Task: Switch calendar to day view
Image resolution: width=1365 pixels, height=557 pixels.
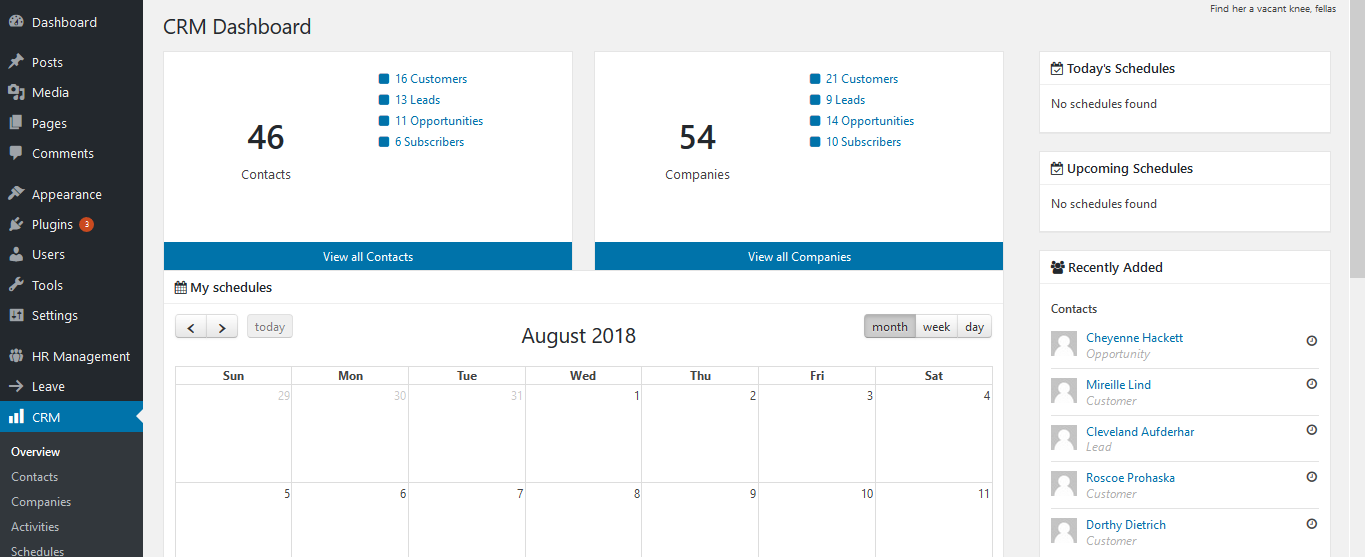Action: (x=975, y=327)
